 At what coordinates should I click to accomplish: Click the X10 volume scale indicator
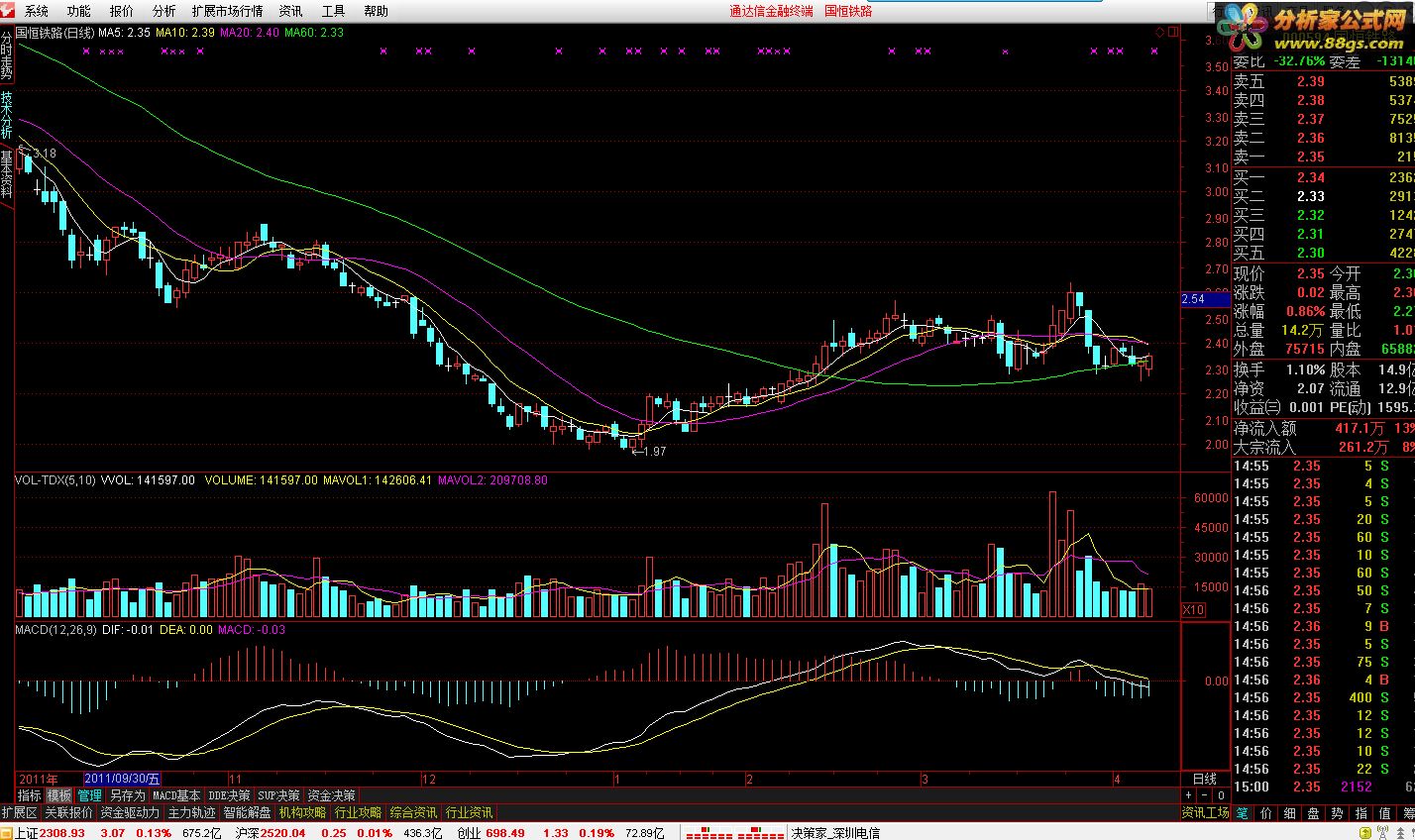pos(1194,610)
